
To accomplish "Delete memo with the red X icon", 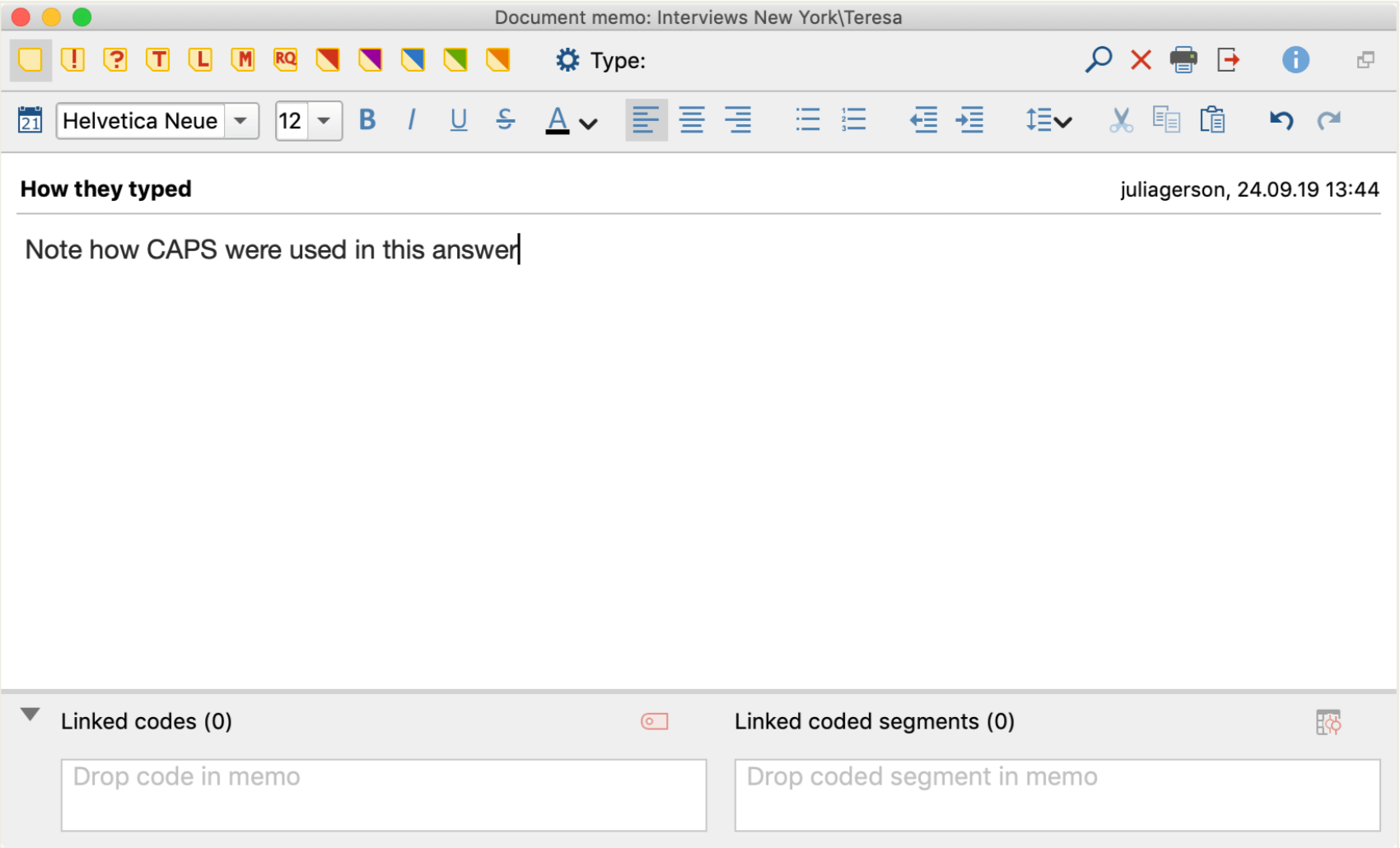I will pos(1141,59).
